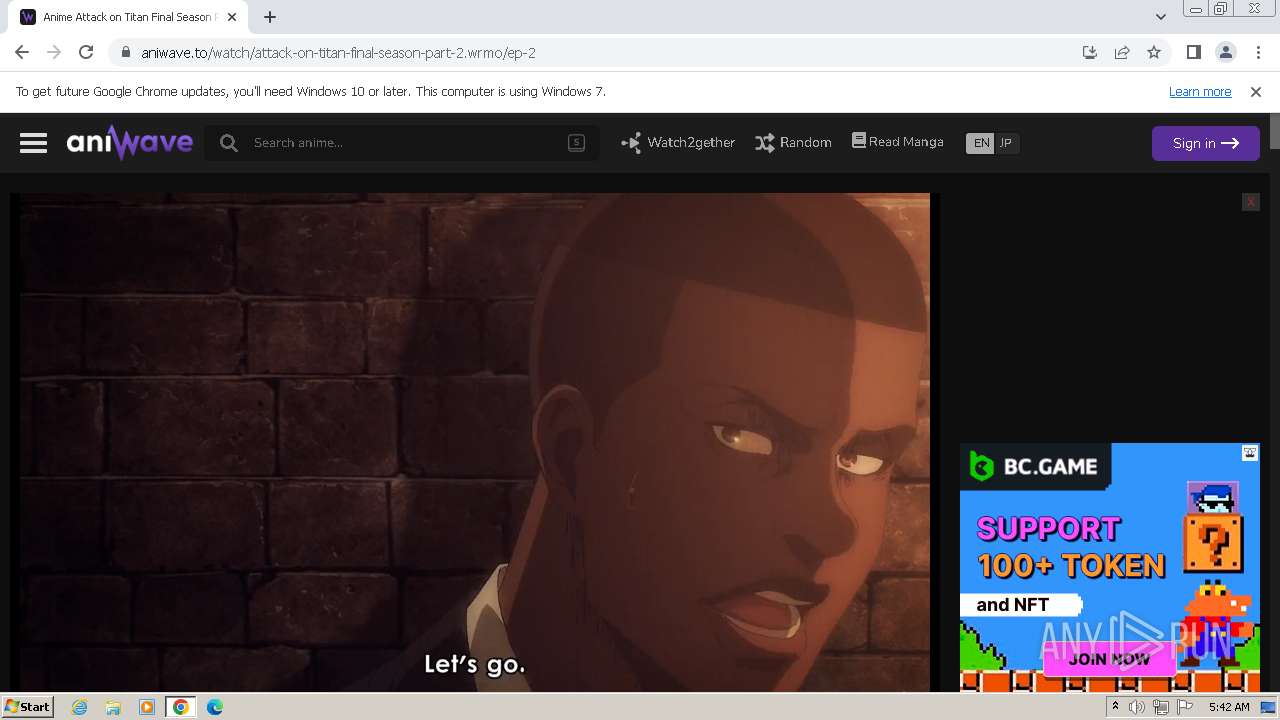Switch to Chrome in taskbar

click(x=181, y=707)
